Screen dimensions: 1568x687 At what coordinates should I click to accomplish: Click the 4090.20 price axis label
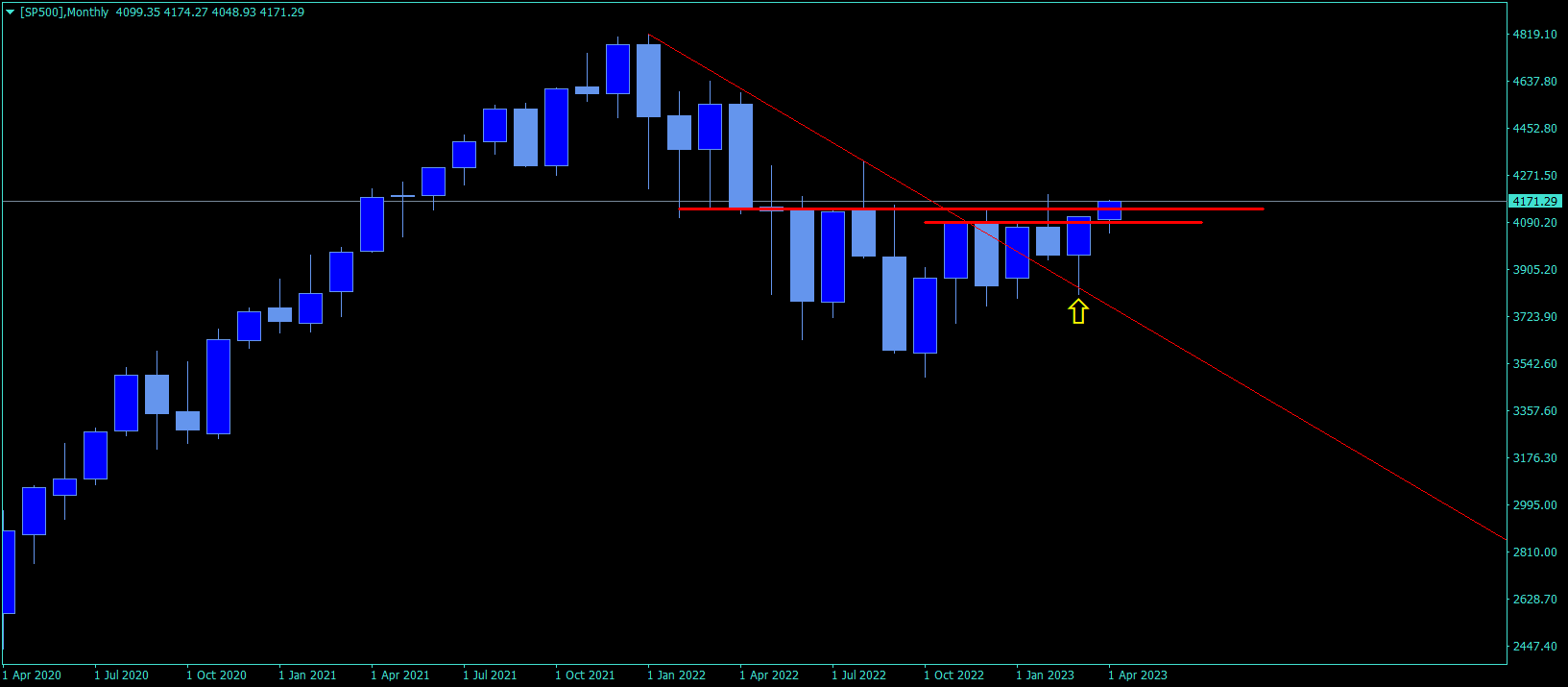1535,223
